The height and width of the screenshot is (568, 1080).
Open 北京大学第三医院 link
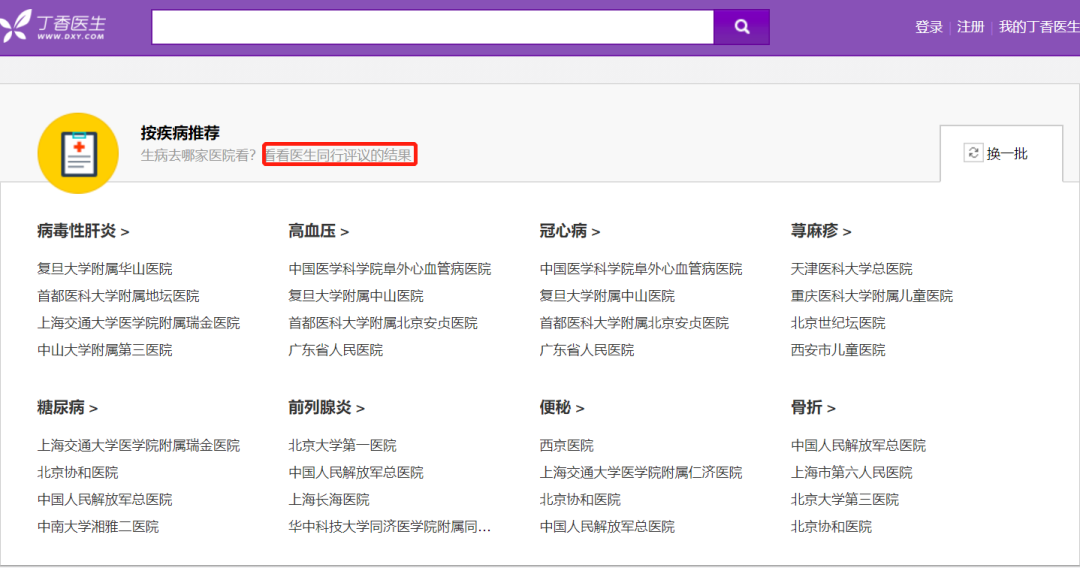(x=845, y=499)
